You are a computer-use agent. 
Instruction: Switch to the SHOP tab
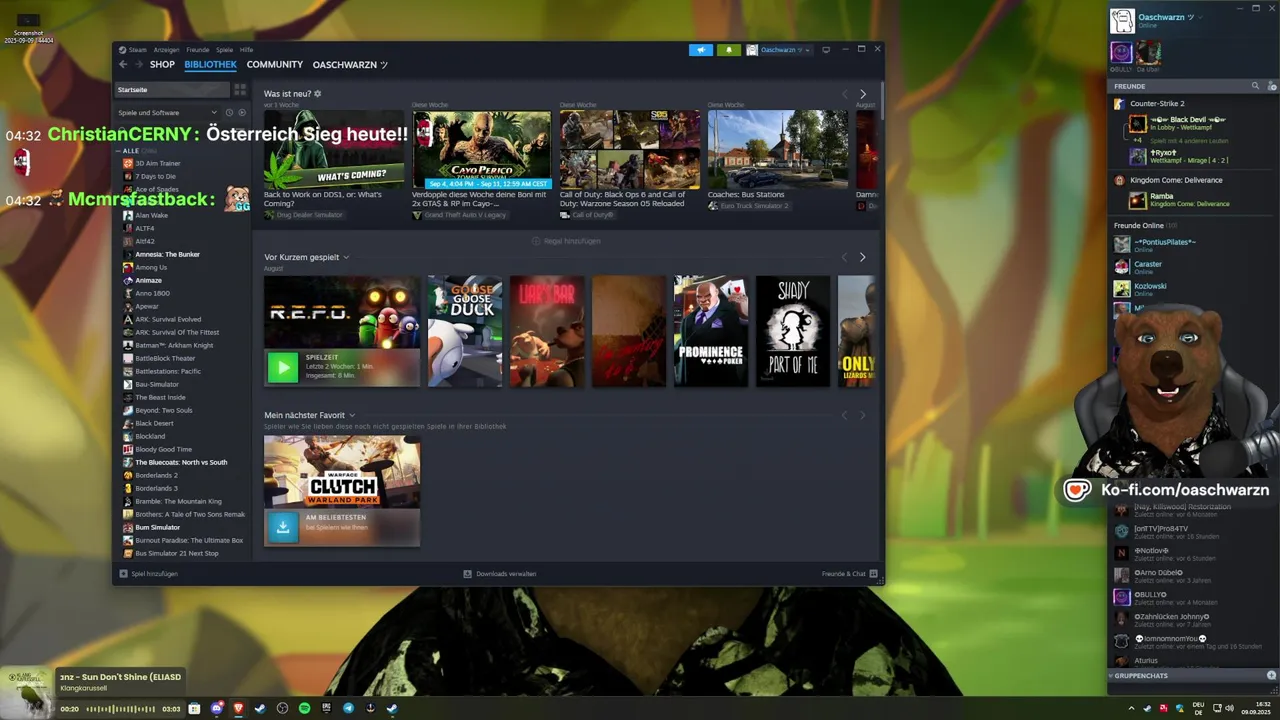162,64
